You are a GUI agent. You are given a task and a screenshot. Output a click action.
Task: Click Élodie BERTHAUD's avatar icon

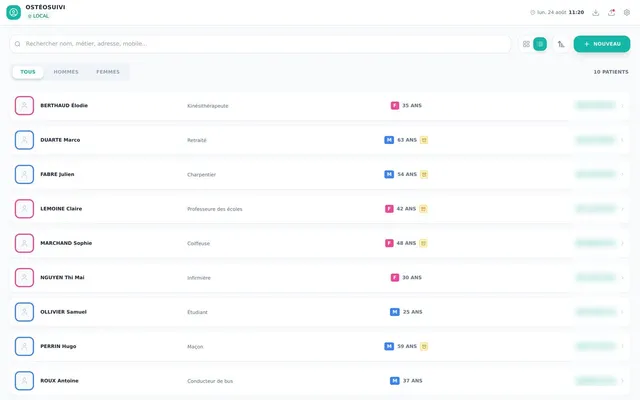(24, 106)
